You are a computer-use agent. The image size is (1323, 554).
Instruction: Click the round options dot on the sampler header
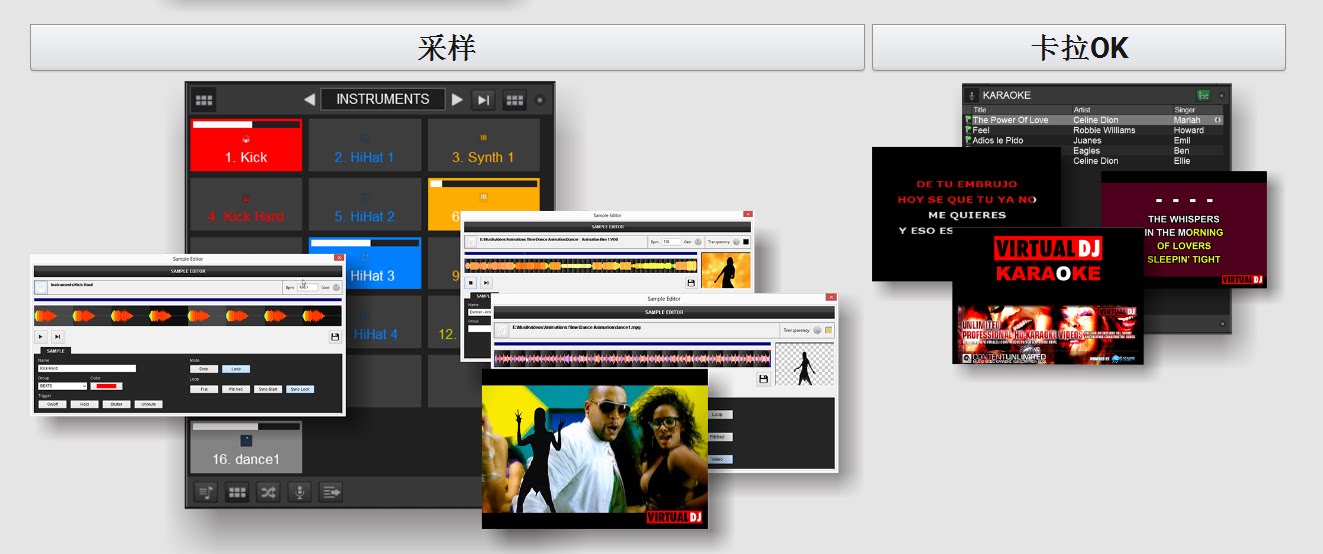click(x=540, y=100)
